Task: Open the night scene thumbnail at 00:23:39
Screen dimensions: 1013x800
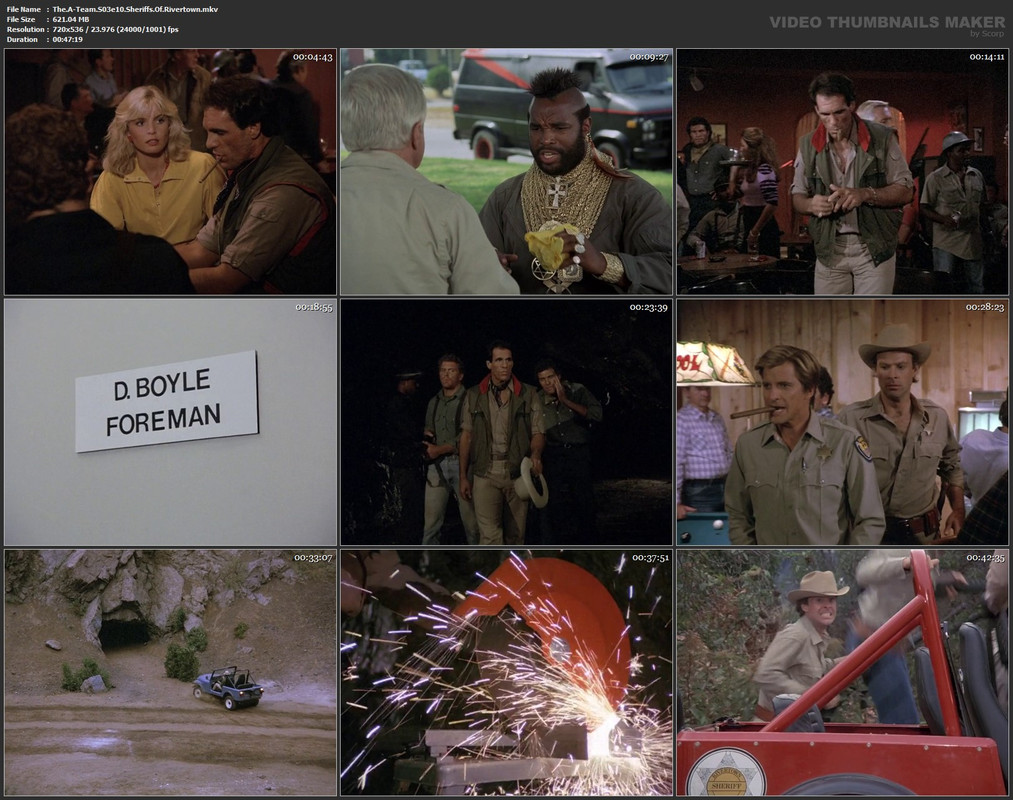Action: [506, 422]
